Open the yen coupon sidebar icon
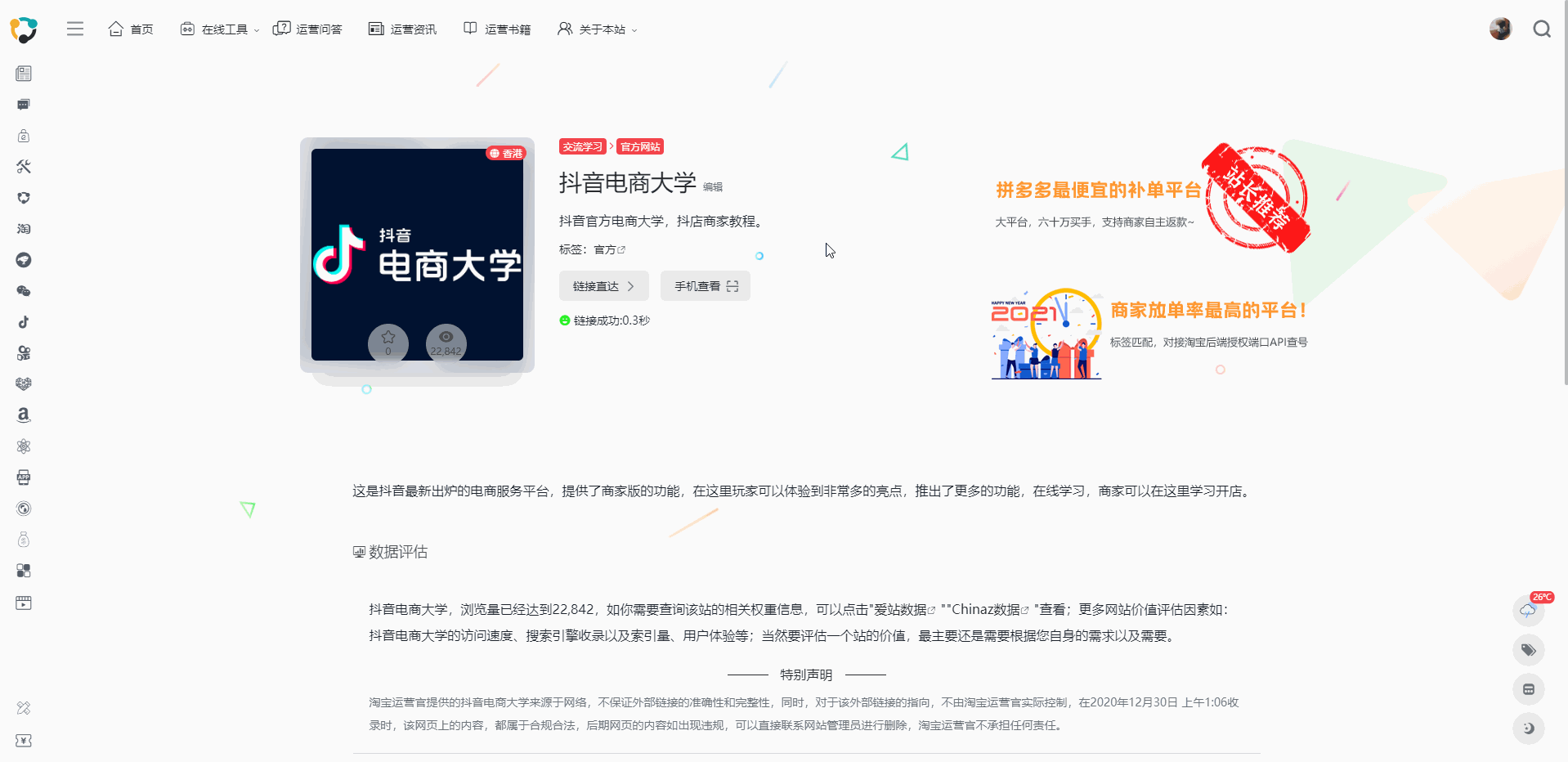The image size is (1568, 762). coord(24,741)
